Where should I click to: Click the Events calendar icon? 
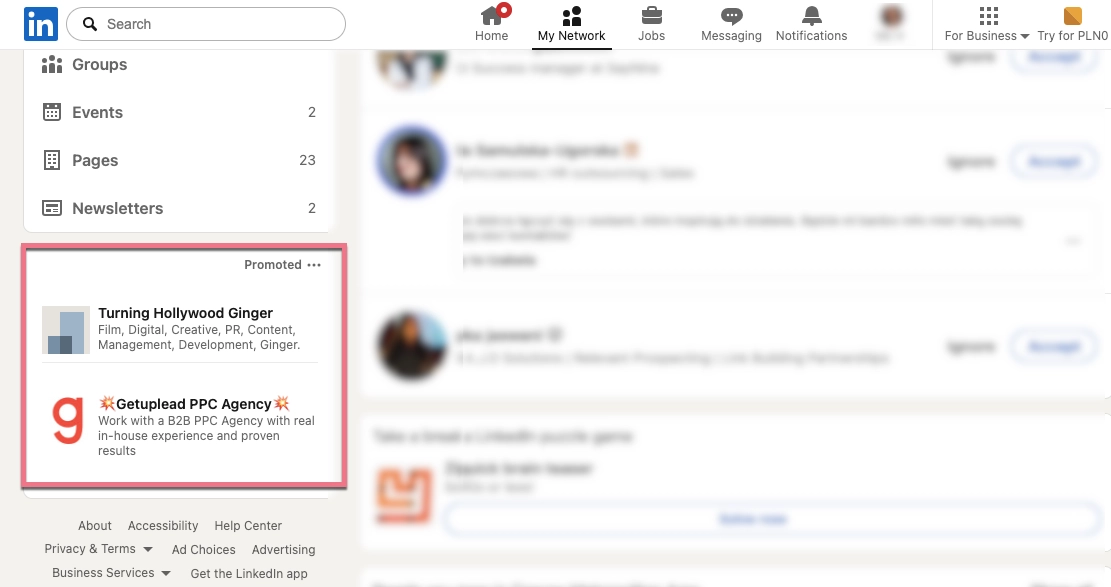52,112
